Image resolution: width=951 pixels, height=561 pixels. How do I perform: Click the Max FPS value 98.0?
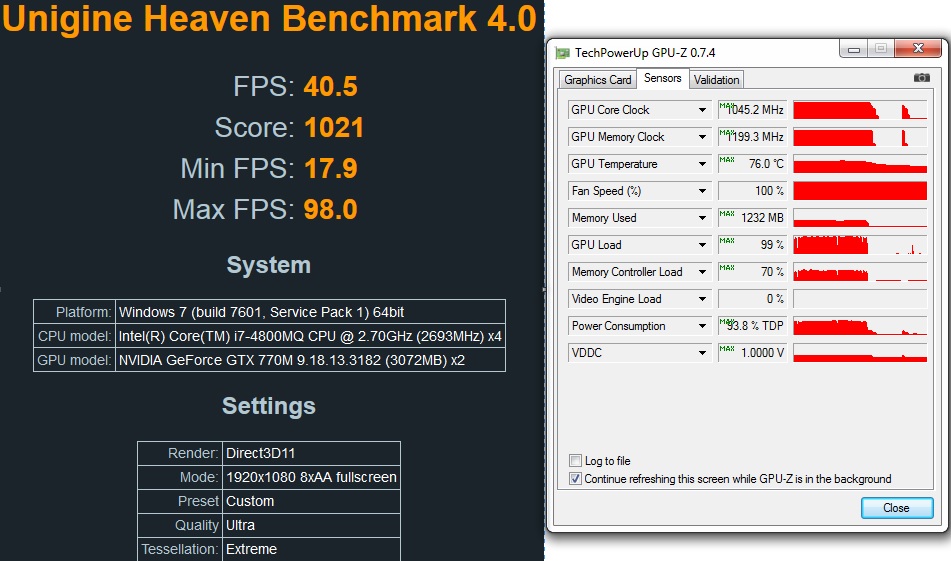331,210
